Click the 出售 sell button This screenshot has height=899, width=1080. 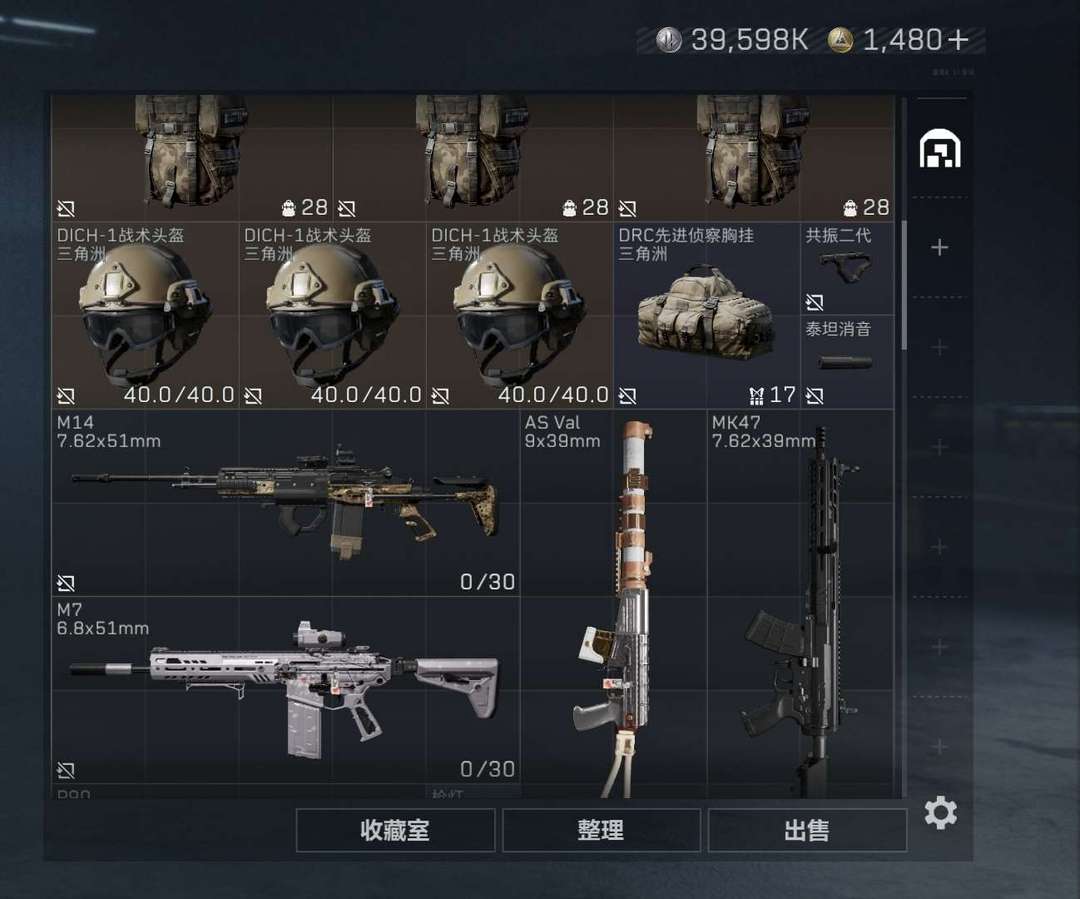[x=807, y=830]
